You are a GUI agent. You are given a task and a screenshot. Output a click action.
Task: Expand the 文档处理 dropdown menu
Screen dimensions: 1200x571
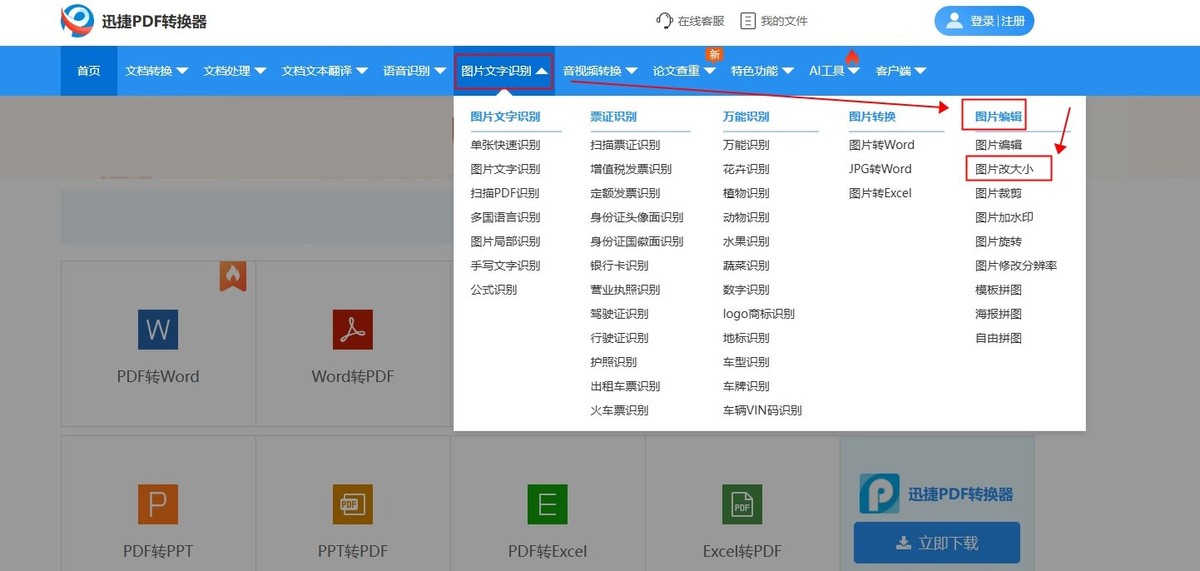(x=234, y=71)
